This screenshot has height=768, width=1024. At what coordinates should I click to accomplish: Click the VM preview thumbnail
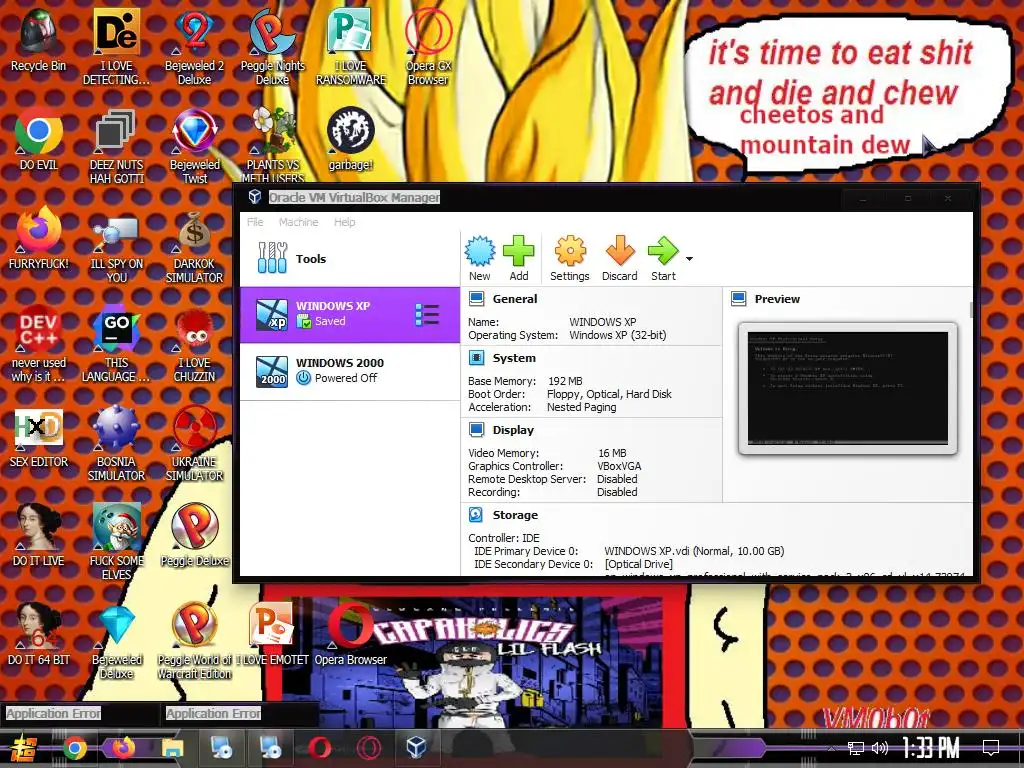(848, 388)
